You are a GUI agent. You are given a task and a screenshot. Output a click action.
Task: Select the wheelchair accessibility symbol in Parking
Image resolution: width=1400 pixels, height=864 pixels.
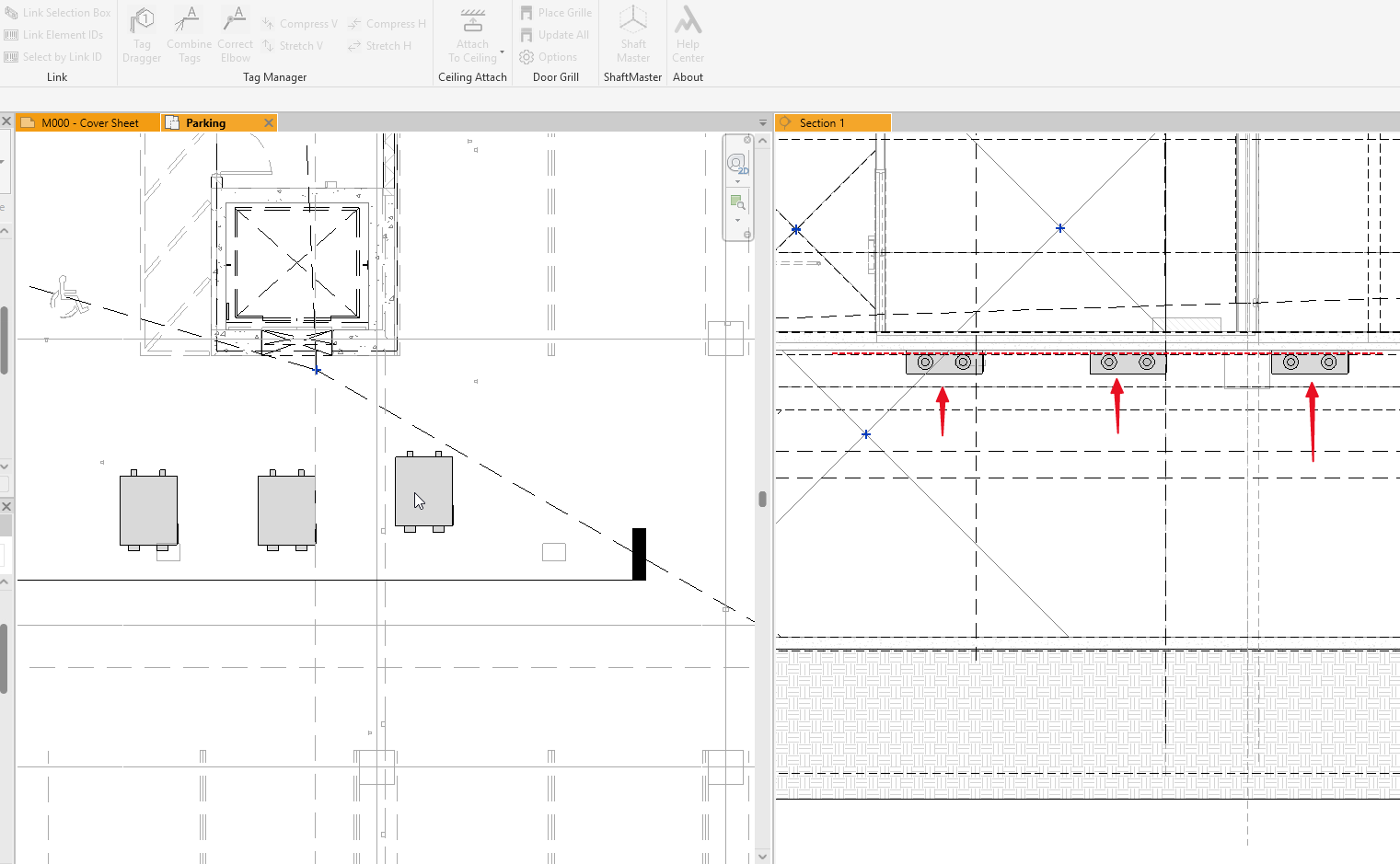pos(68,296)
